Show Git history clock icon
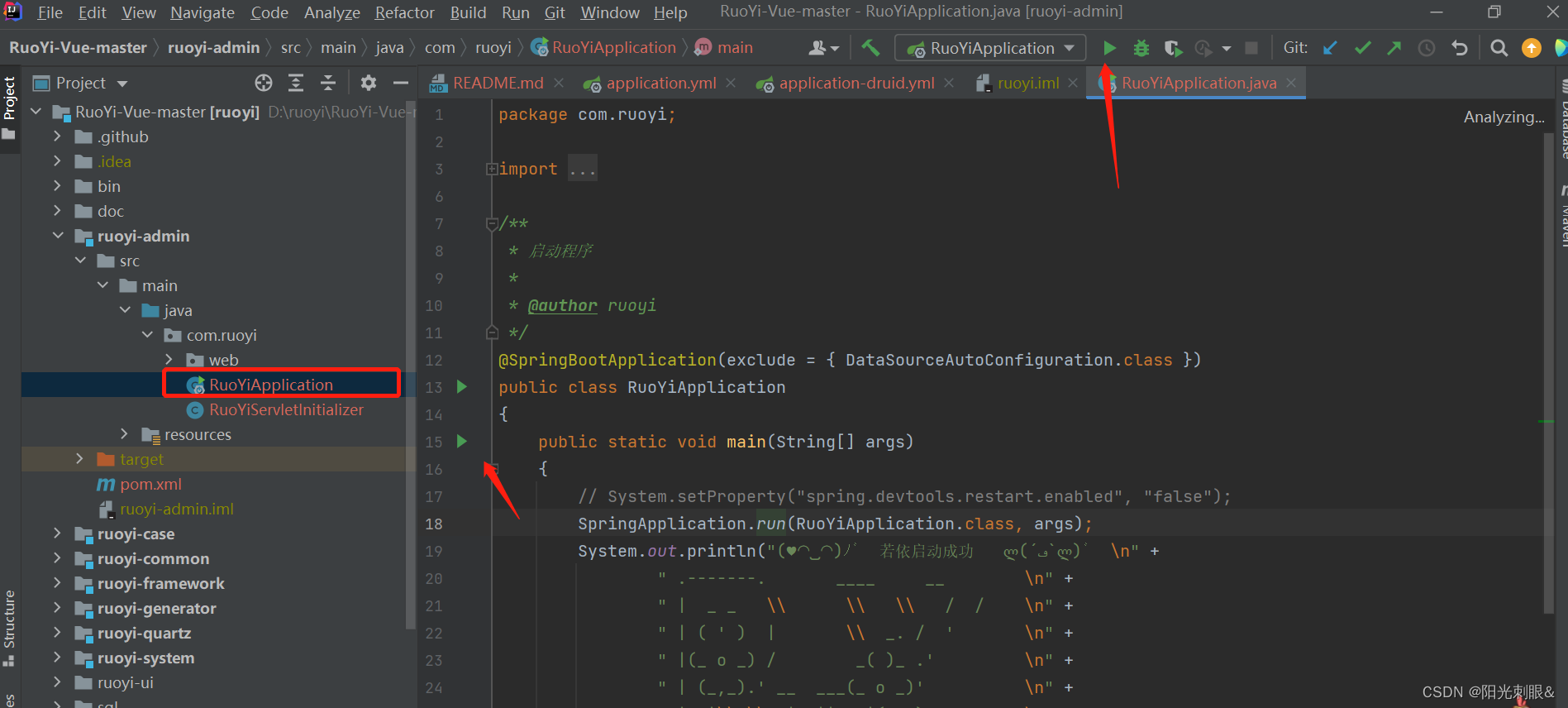This screenshot has width=1568, height=708. click(1427, 48)
